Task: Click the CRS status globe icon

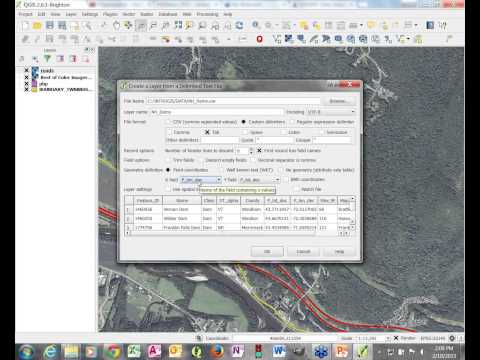Action: (452, 338)
